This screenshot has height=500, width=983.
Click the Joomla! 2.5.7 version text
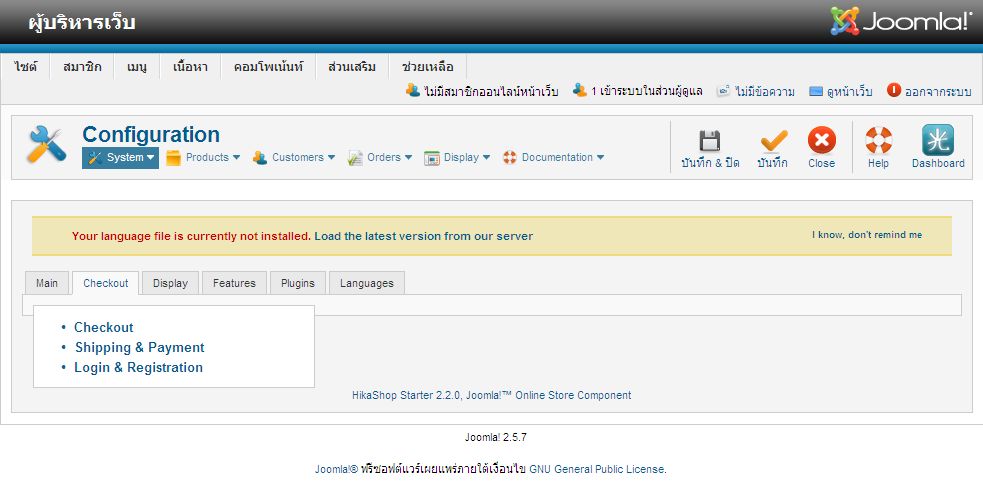click(x=495, y=437)
